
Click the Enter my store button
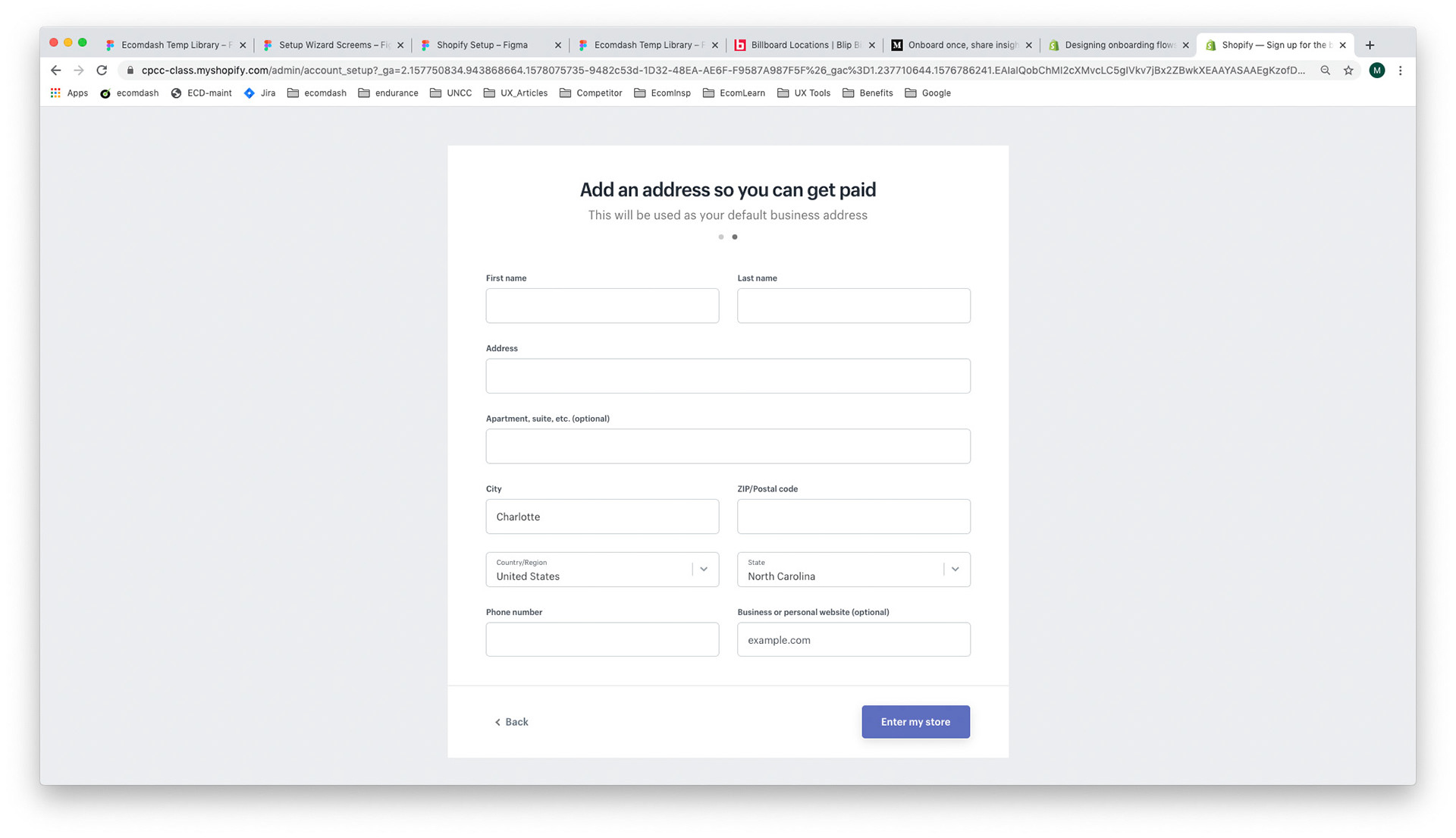(915, 722)
